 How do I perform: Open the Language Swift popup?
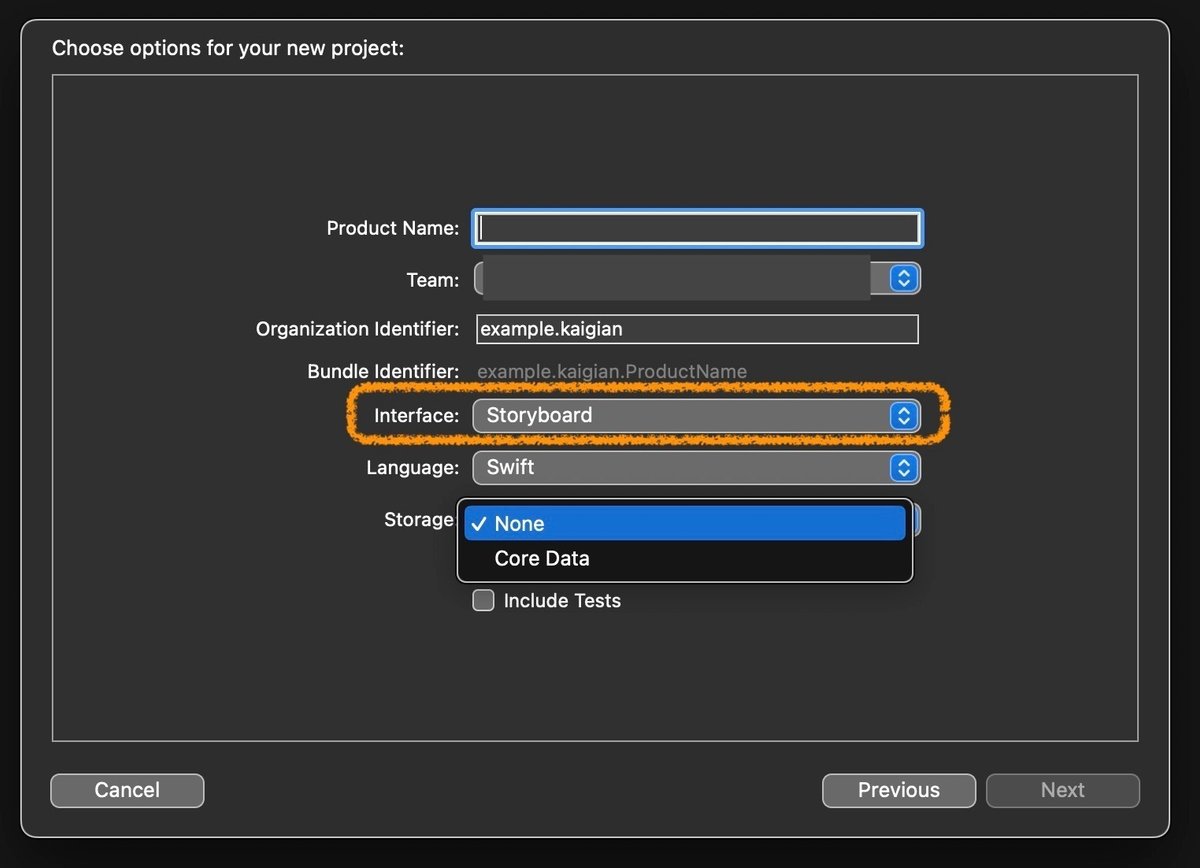697,467
